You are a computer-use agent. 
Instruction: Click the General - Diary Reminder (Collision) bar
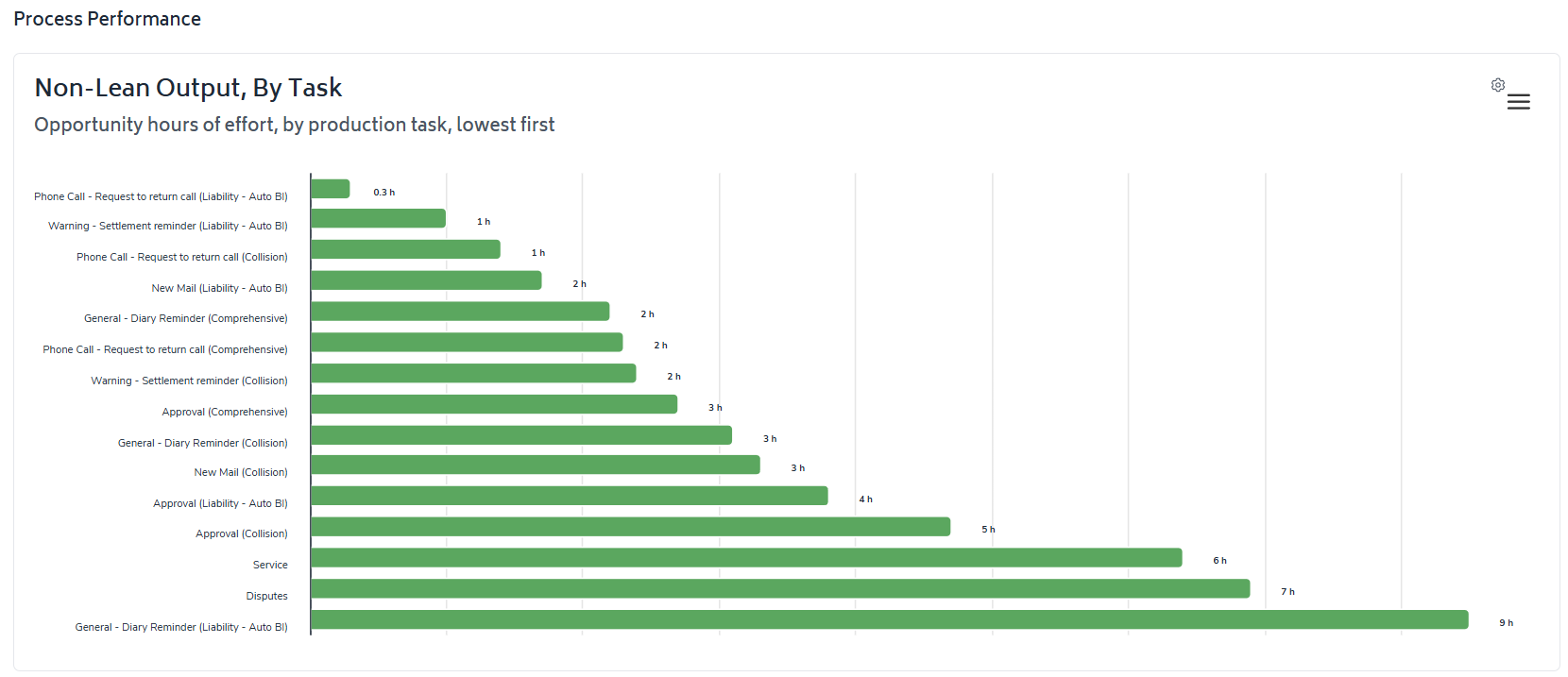[x=520, y=435]
